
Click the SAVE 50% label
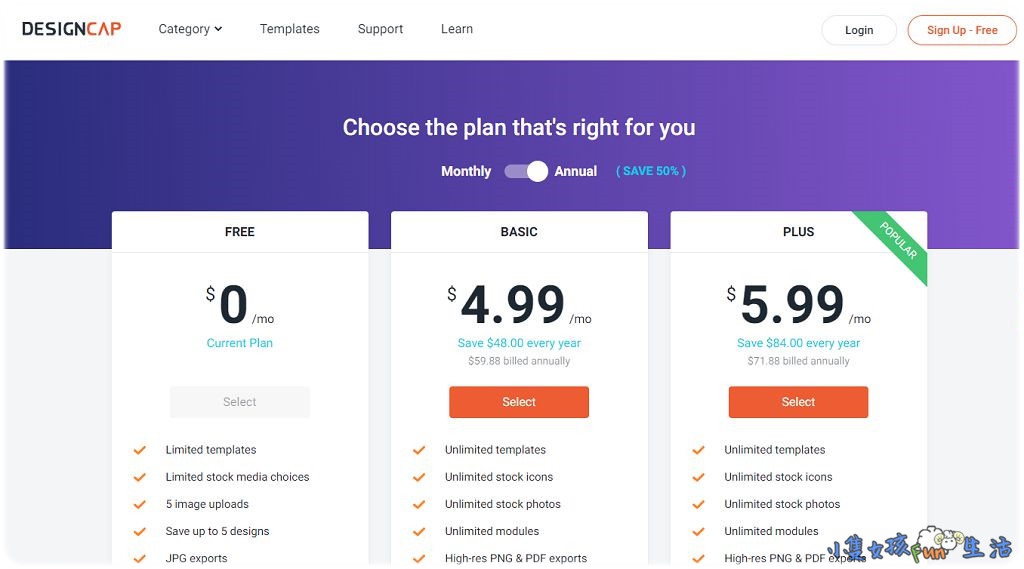coord(651,171)
